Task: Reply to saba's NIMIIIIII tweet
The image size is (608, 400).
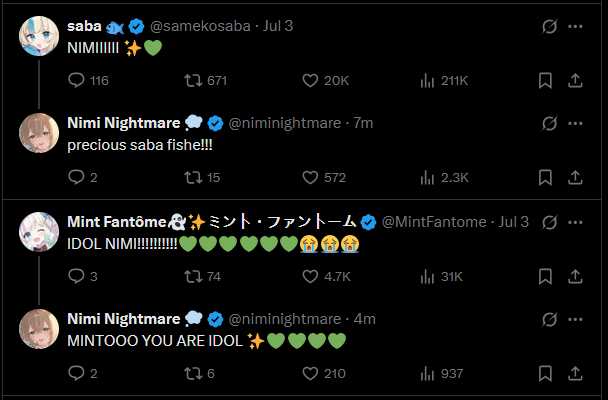Action: (x=77, y=80)
